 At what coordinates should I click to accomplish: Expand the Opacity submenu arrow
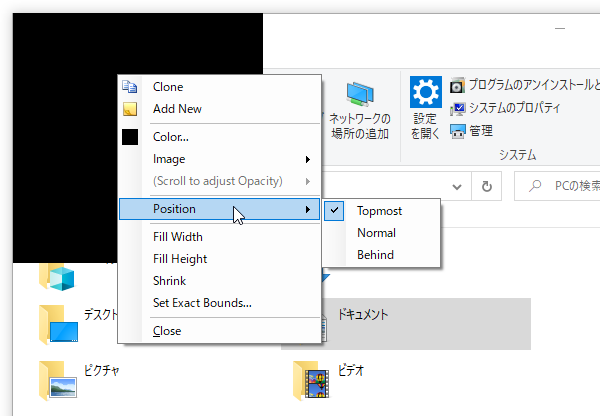pyautogui.click(x=308, y=181)
